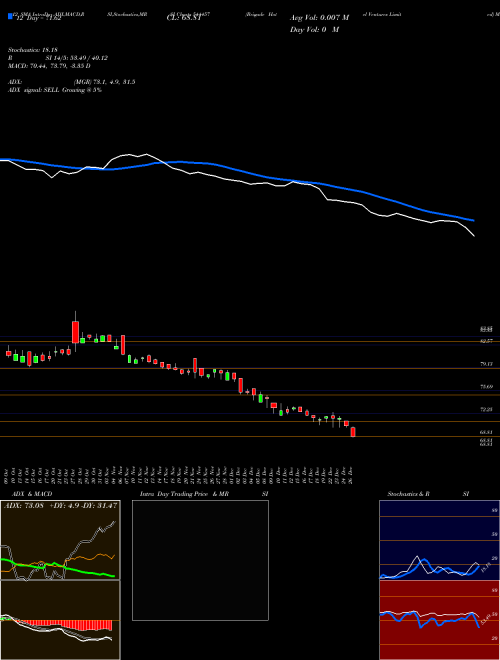500x660 pixels.
Task: Click the blue 12-day SMA legend square
Action: pos(10,16)
